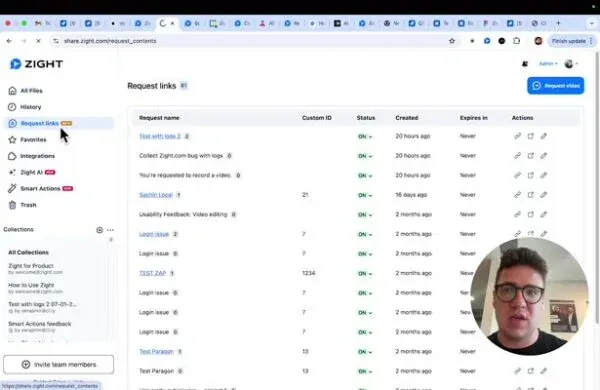Image resolution: width=600 pixels, height=390 pixels.
Task: Edit icon for You're requested to record row
Action: [543, 175]
